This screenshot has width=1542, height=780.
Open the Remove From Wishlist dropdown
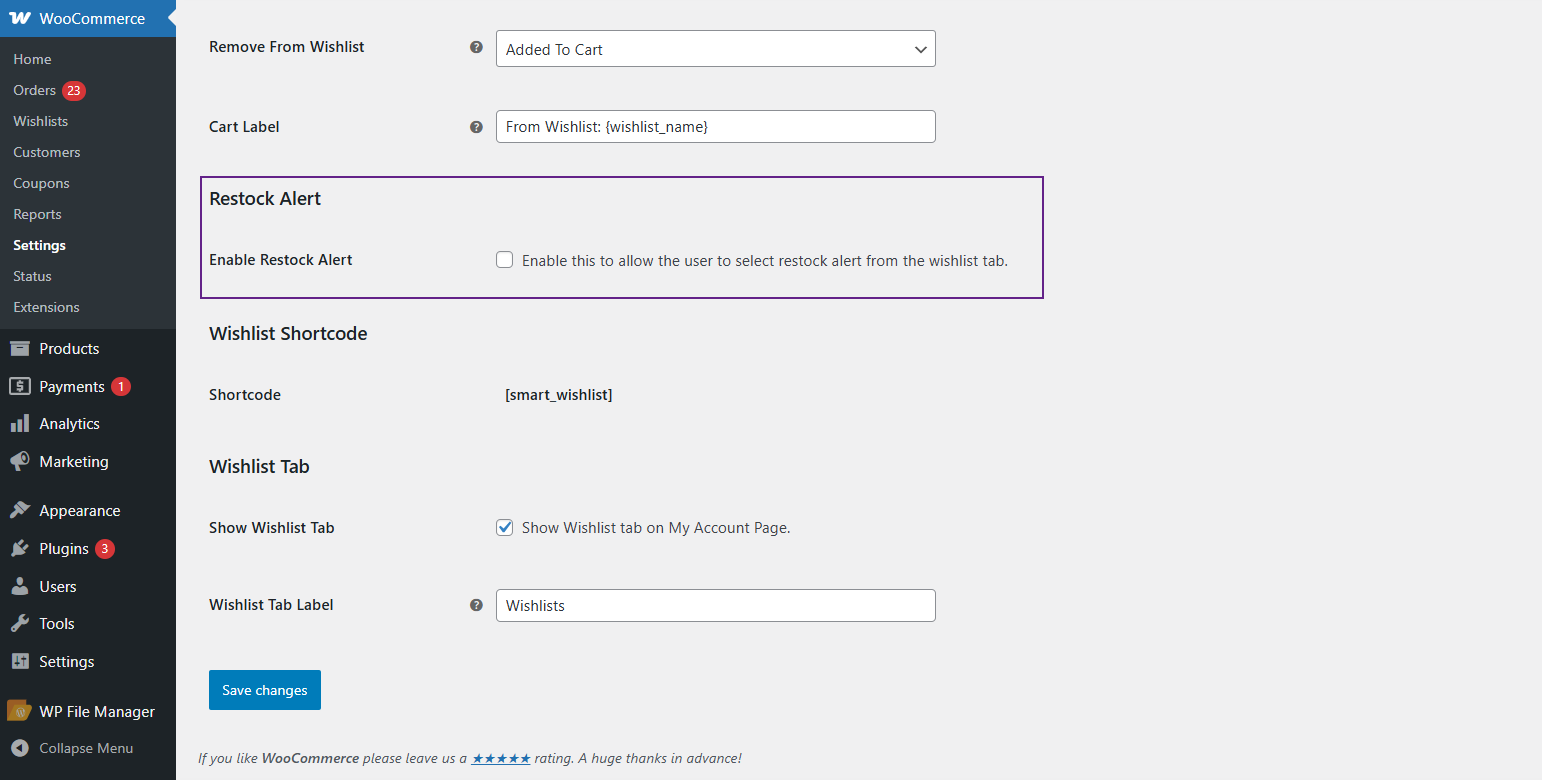tap(715, 49)
